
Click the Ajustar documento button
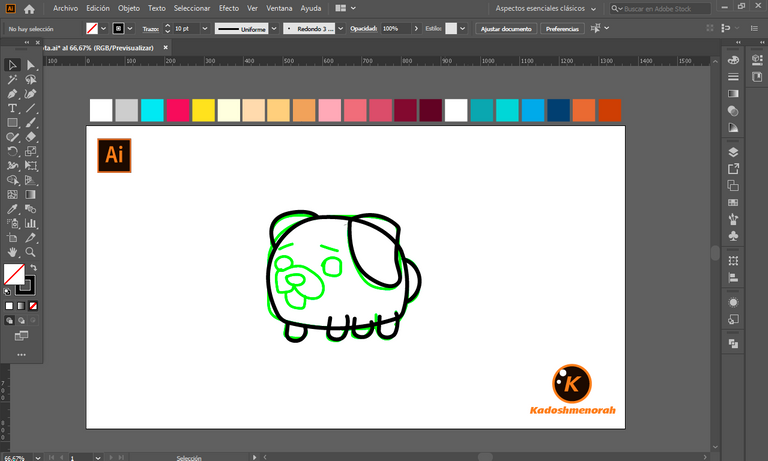[506, 29]
